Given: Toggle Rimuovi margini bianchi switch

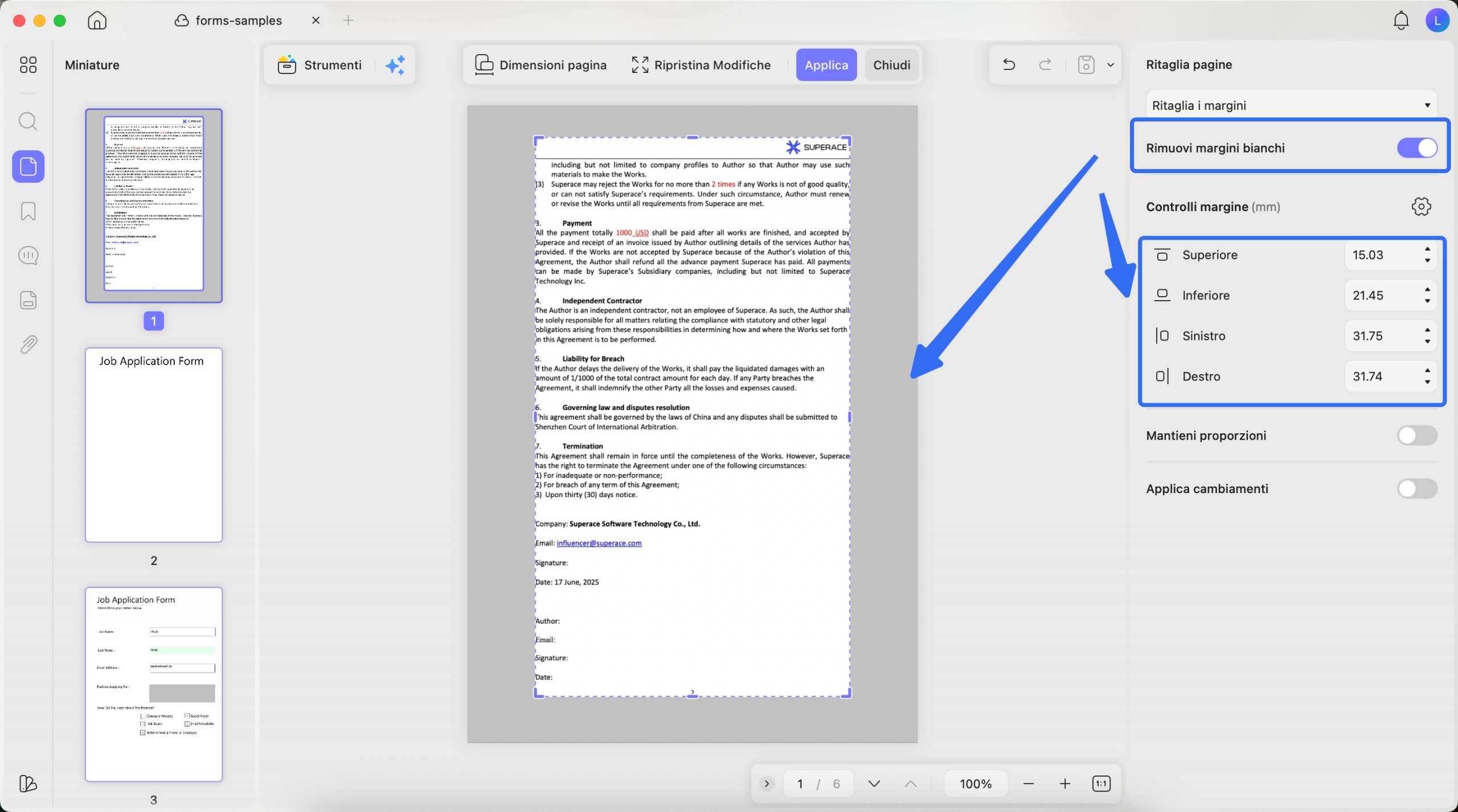Looking at the screenshot, I should click(x=1417, y=148).
